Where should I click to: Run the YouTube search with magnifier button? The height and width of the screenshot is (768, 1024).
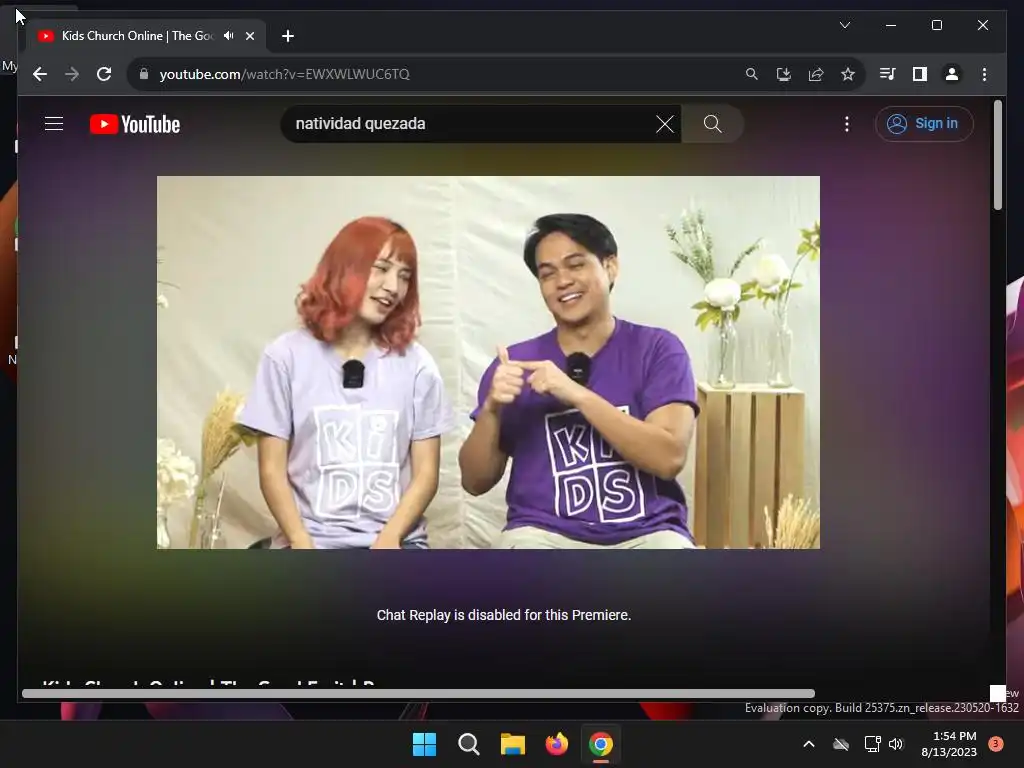(712, 123)
